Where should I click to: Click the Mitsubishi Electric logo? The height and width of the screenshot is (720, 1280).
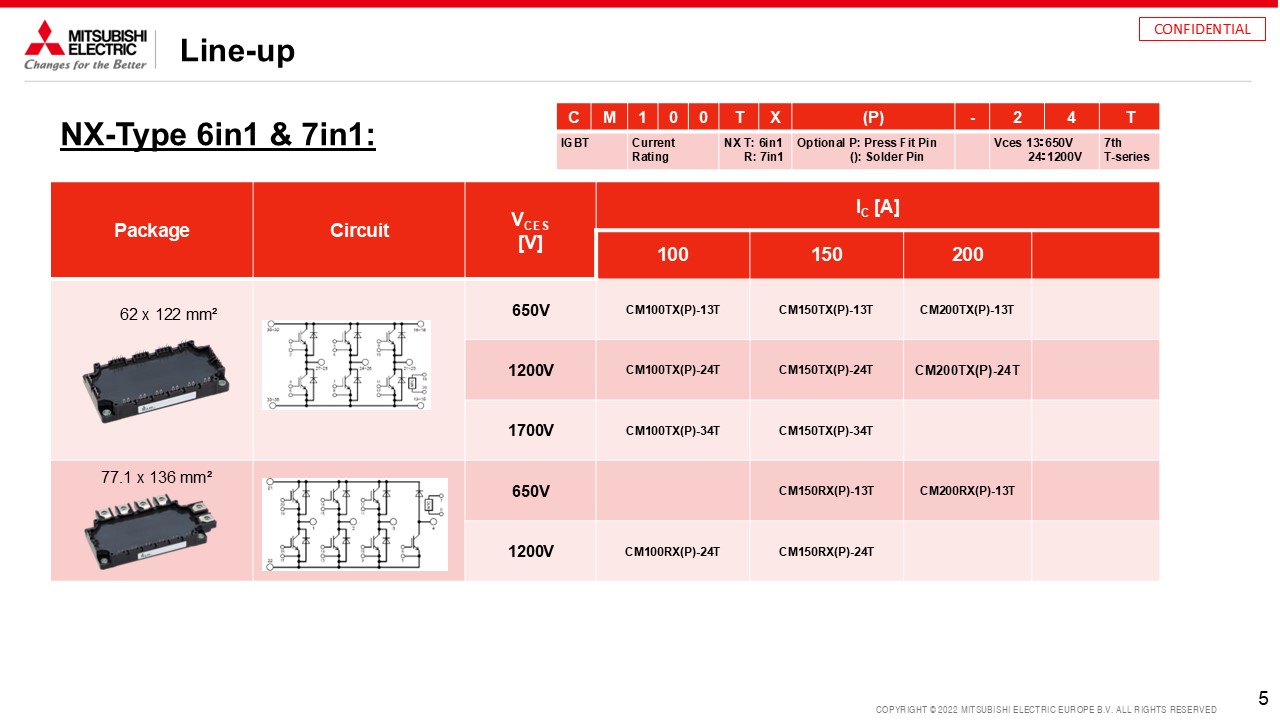click(x=85, y=45)
